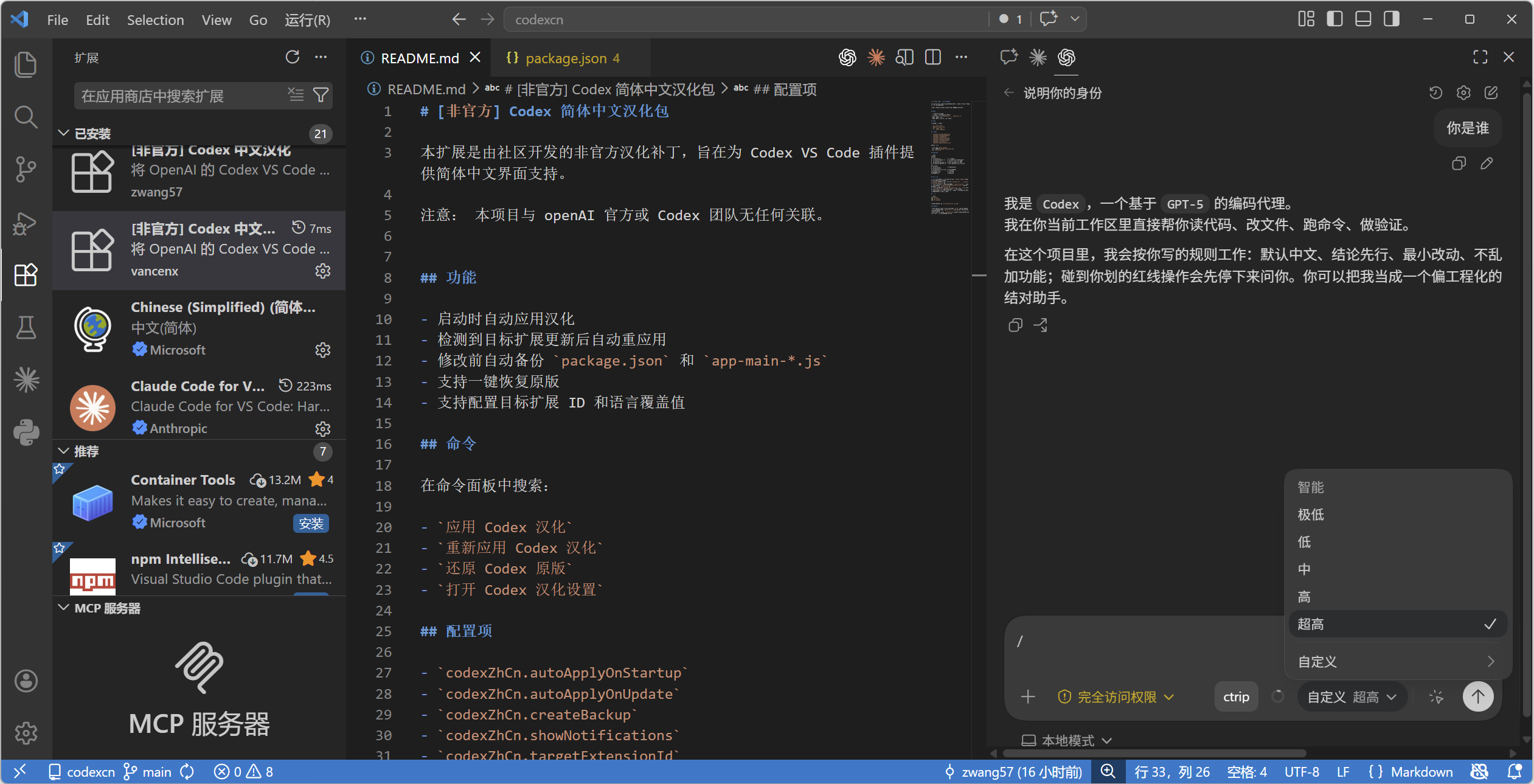Toggle the secondary side bar visibility
The height and width of the screenshot is (784, 1534).
click(1392, 19)
